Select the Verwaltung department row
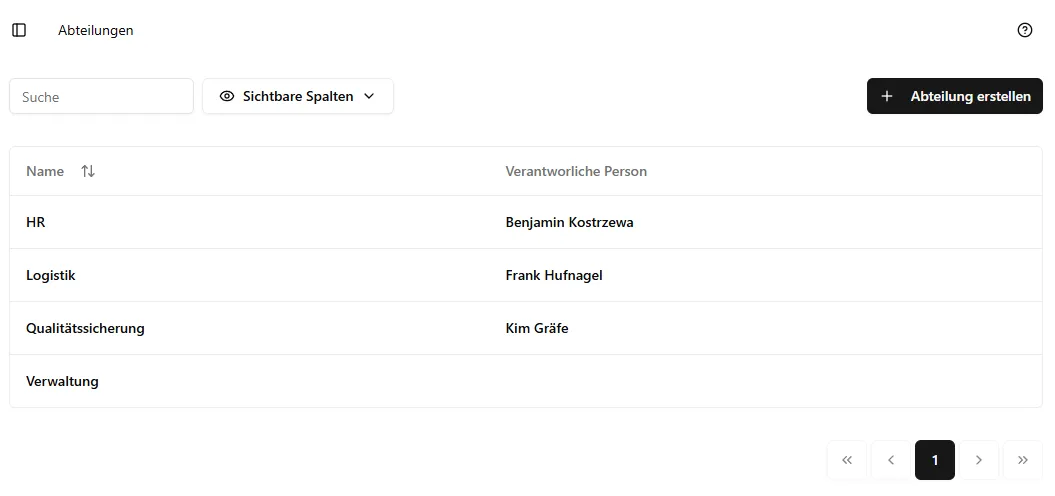Viewport: 1055px width, 496px height. click(x=62, y=381)
